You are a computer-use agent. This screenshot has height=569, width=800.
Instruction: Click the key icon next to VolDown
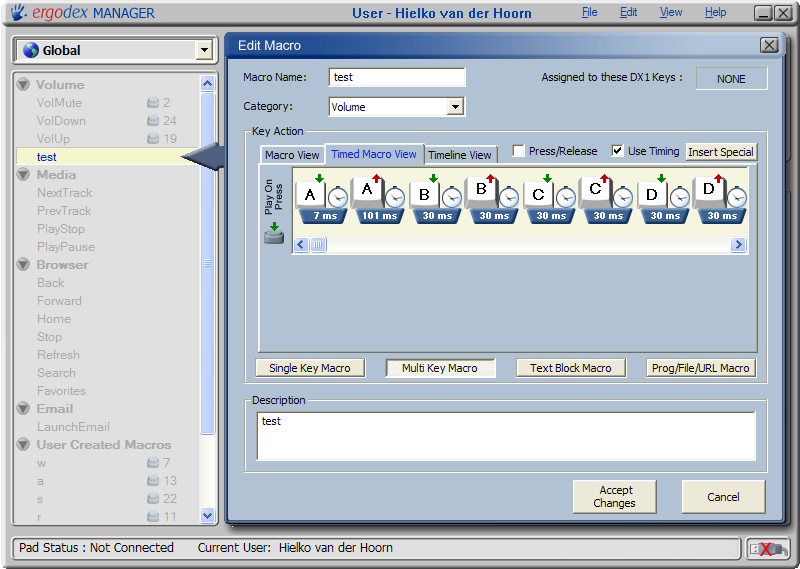pos(153,121)
